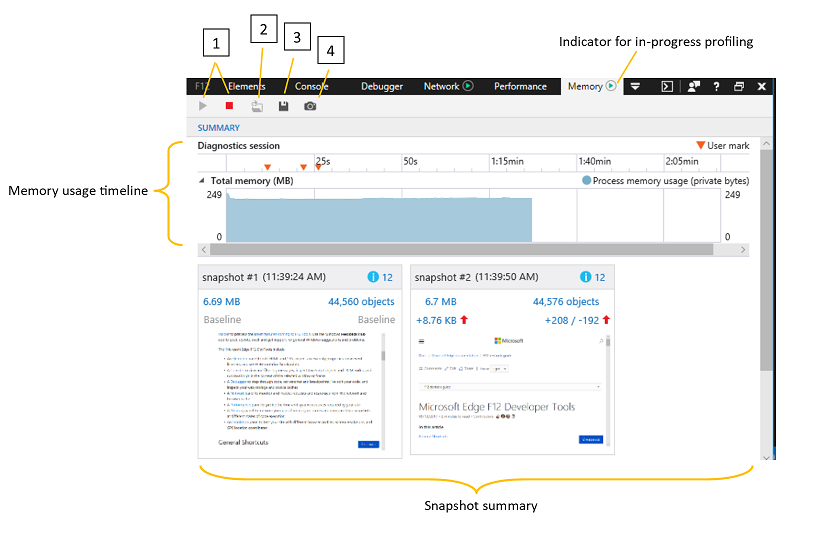
Task: Click the snapshot #1 page thumbnail
Action: [300, 391]
